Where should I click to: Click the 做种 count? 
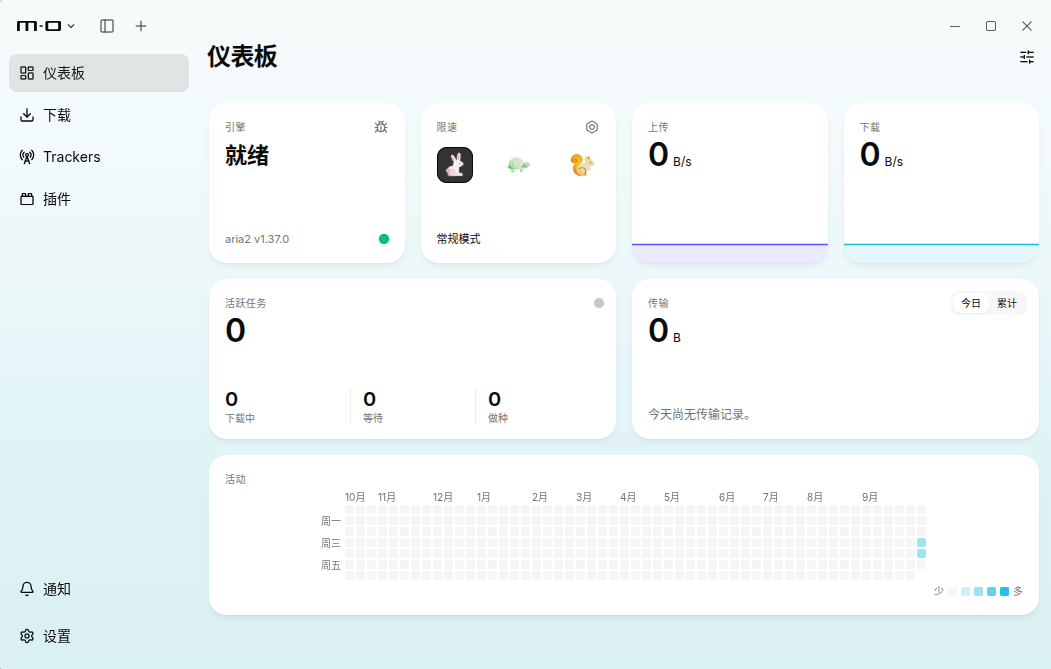click(x=495, y=399)
